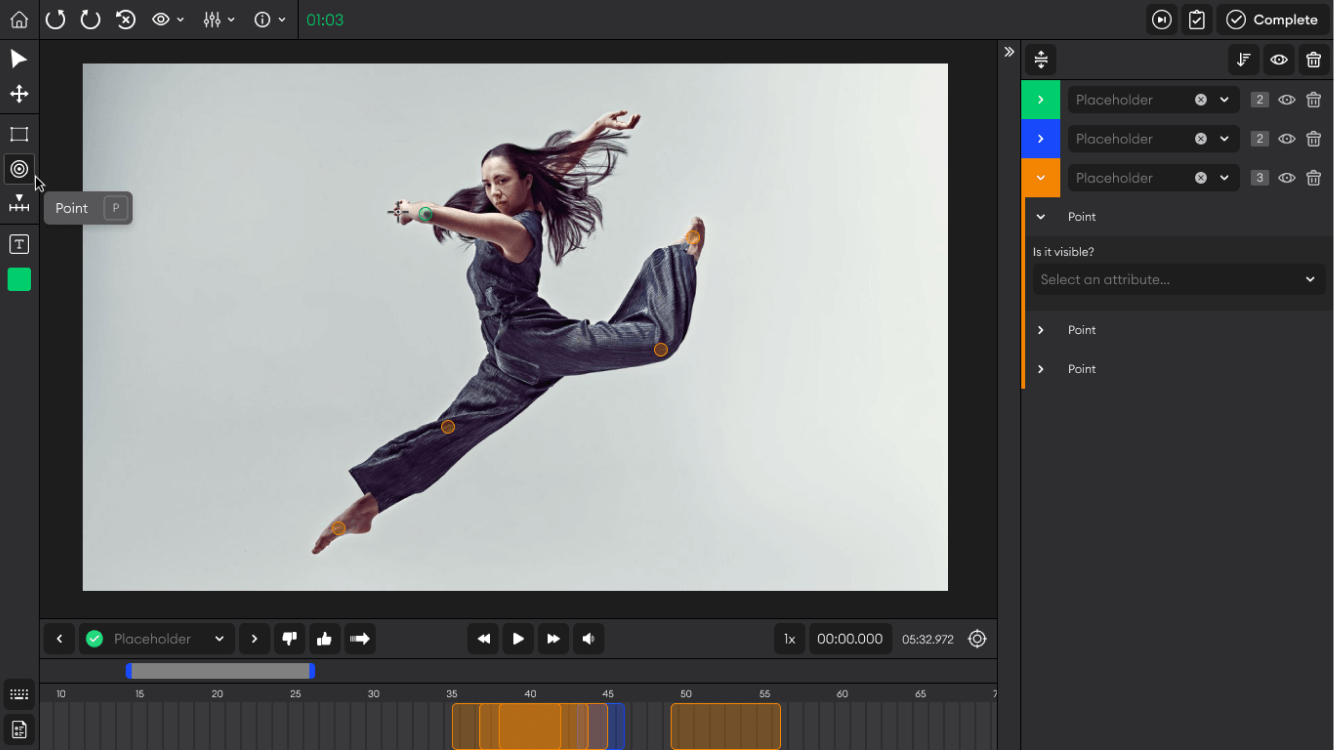The image size is (1334, 750).
Task: Expand the second Point item
Action: pos(1041,330)
